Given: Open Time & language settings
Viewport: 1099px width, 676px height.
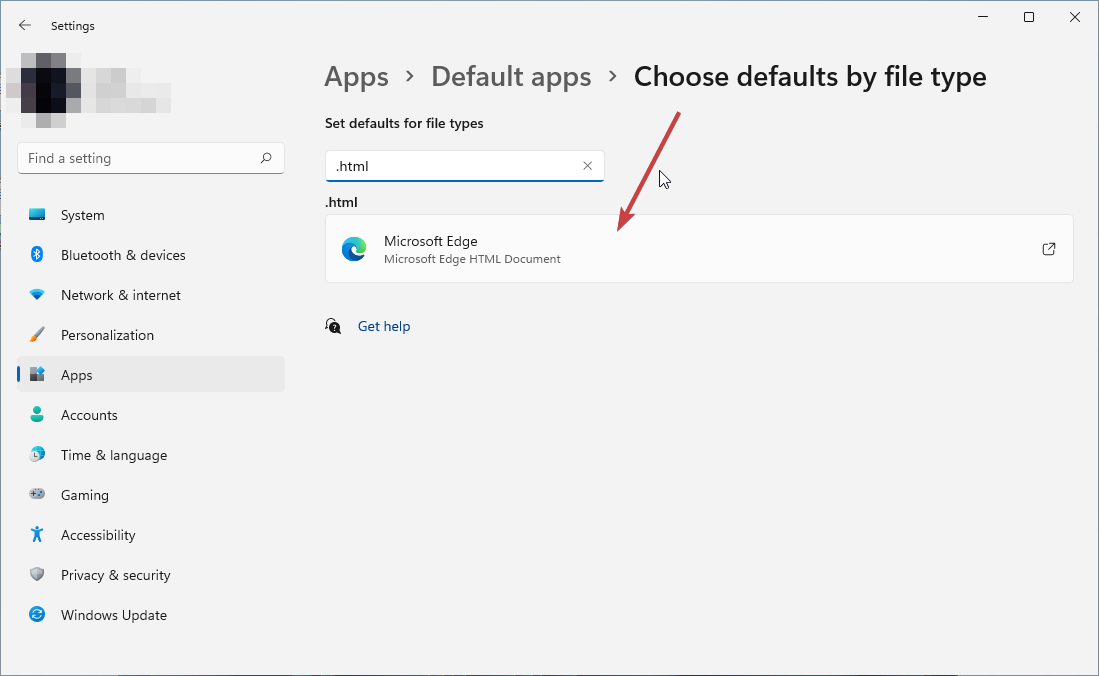Looking at the screenshot, I should (x=113, y=455).
